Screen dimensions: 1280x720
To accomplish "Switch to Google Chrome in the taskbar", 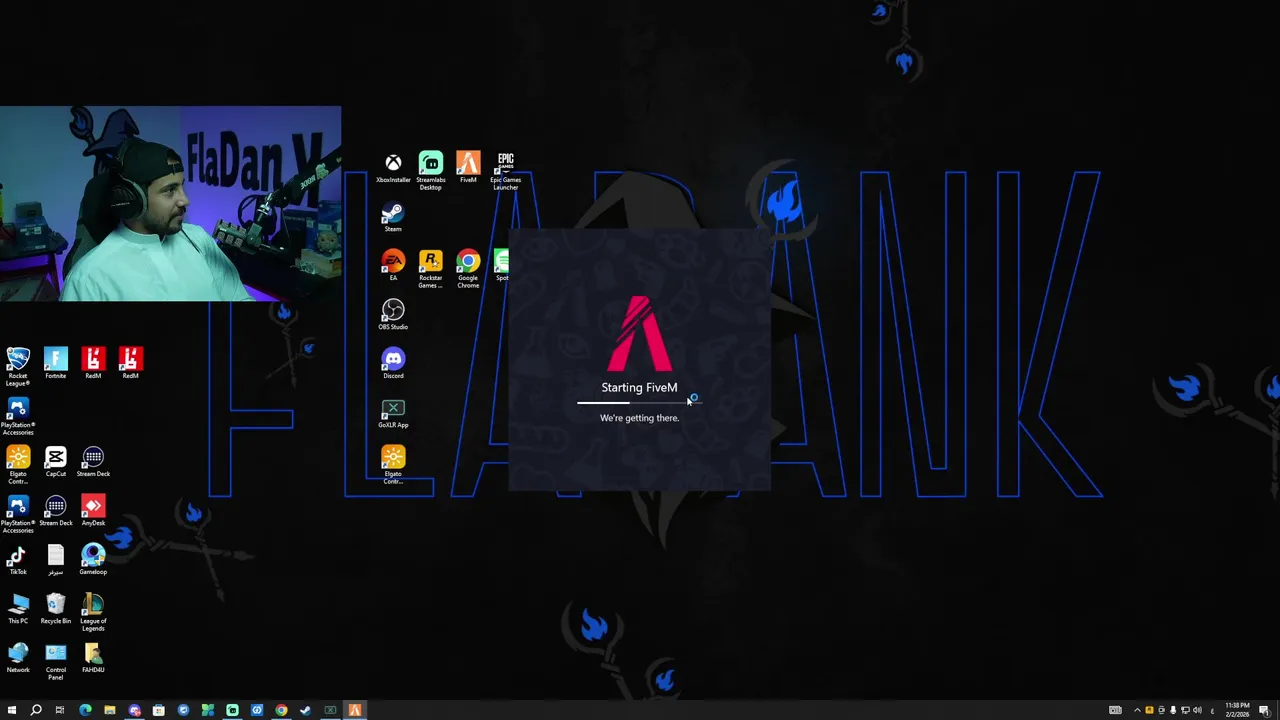I will [x=281, y=710].
